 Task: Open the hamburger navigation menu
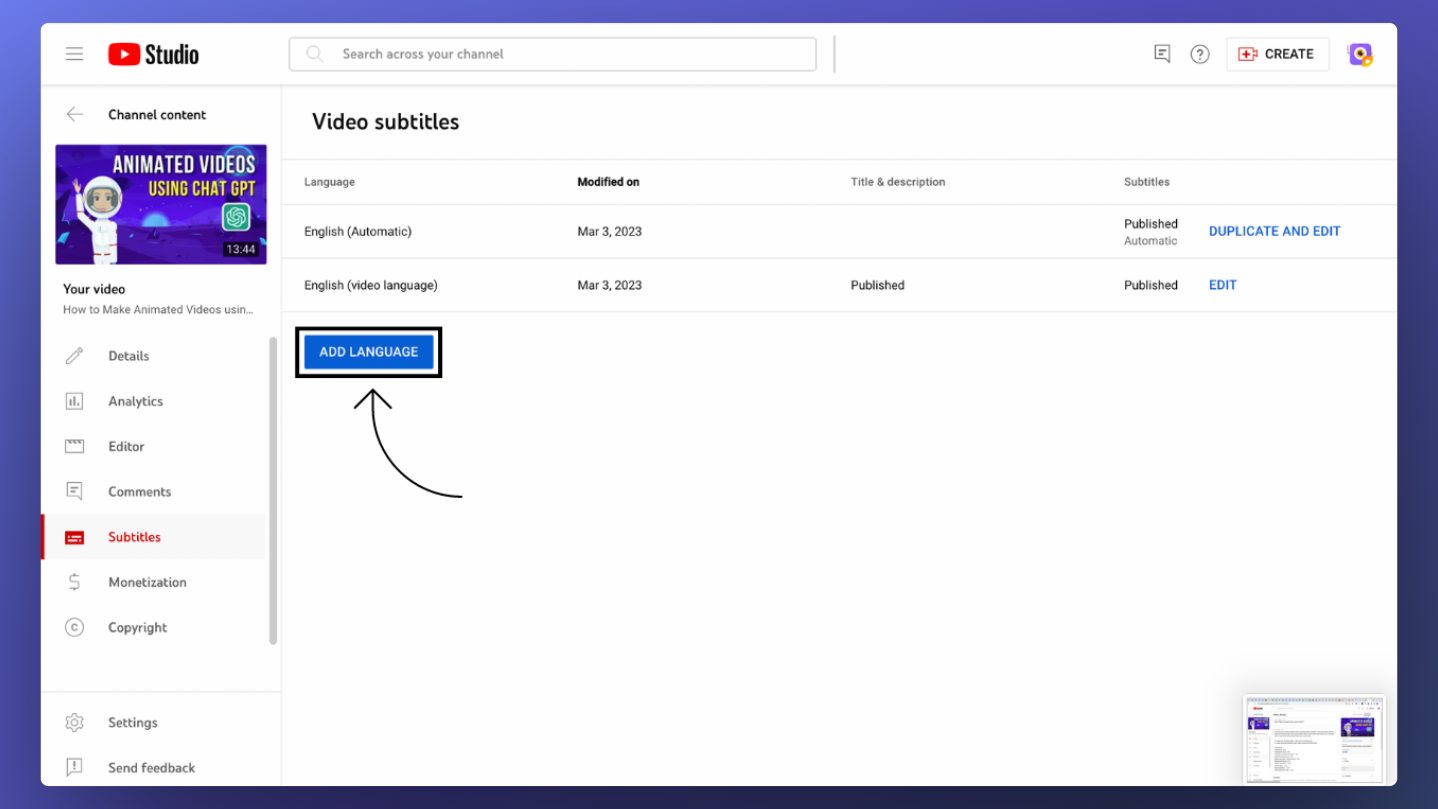click(x=74, y=54)
